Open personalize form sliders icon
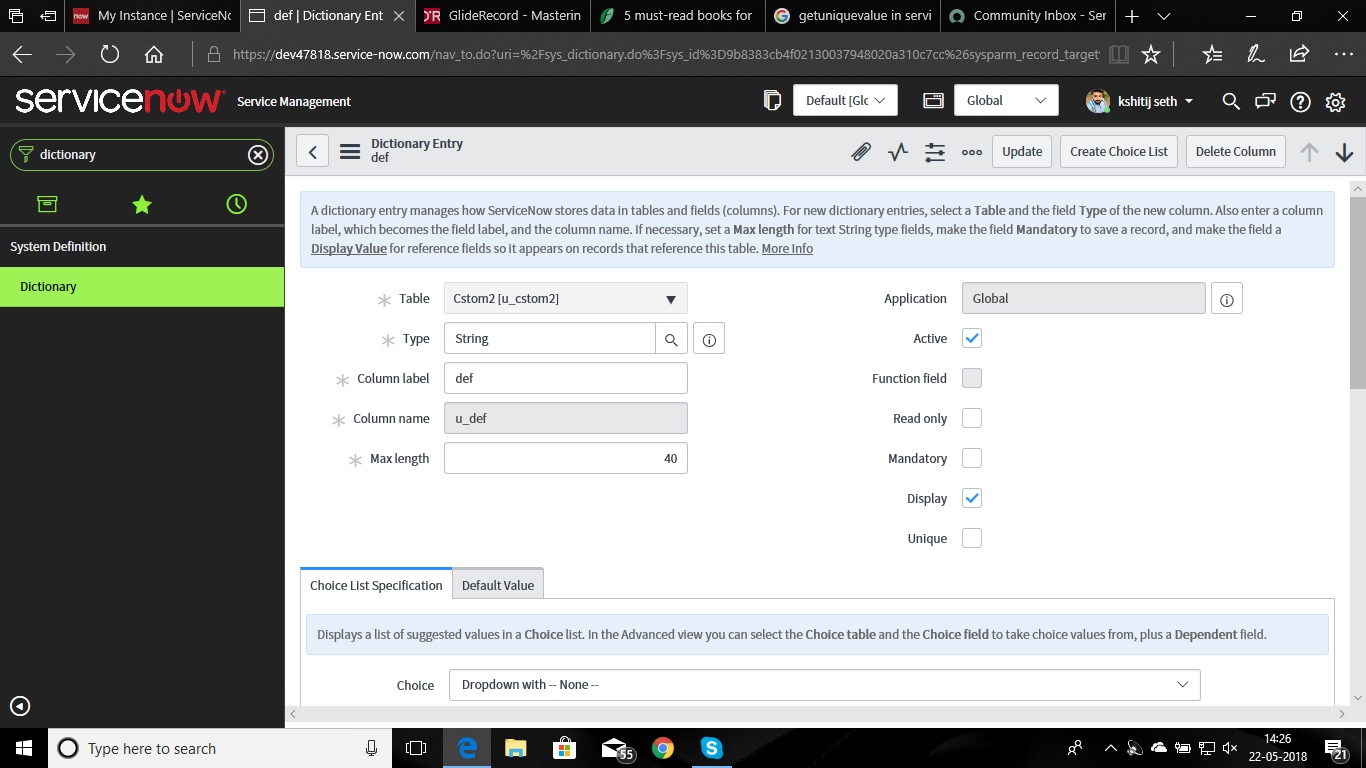1366x768 pixels. click(x=935, y=152)
